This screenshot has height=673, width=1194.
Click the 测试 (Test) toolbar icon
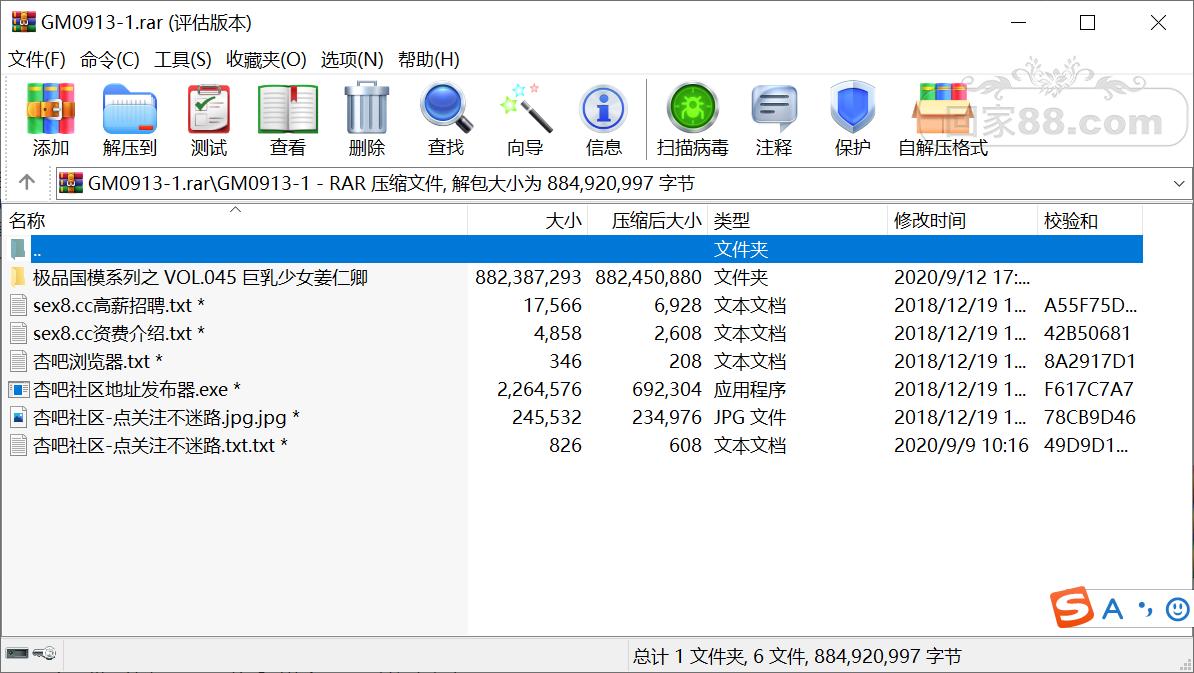[209, 109]
